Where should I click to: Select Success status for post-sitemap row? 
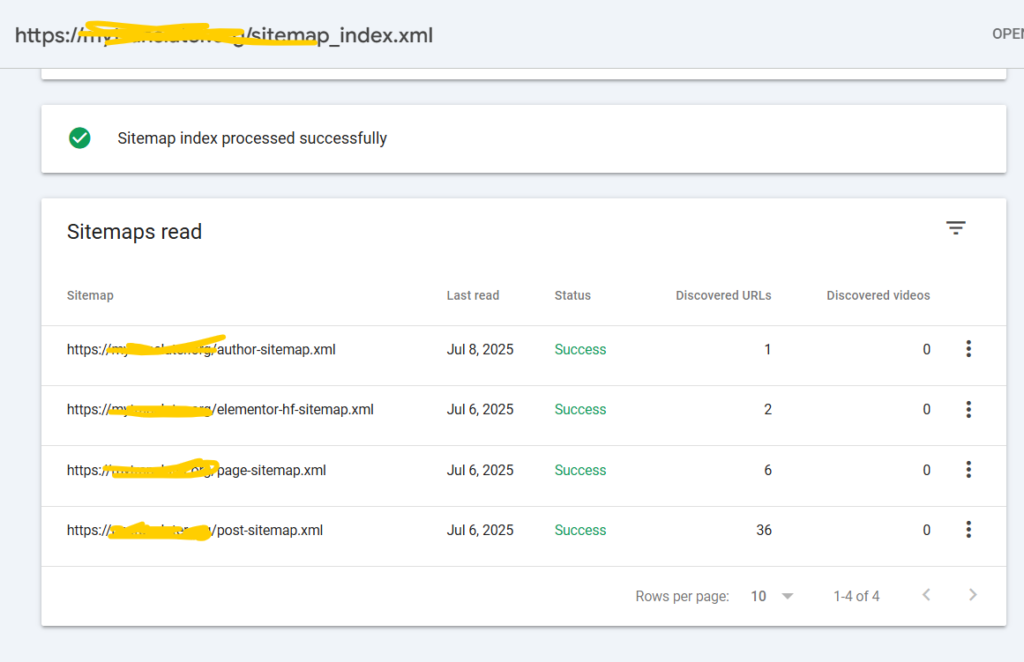coord(581,530)
